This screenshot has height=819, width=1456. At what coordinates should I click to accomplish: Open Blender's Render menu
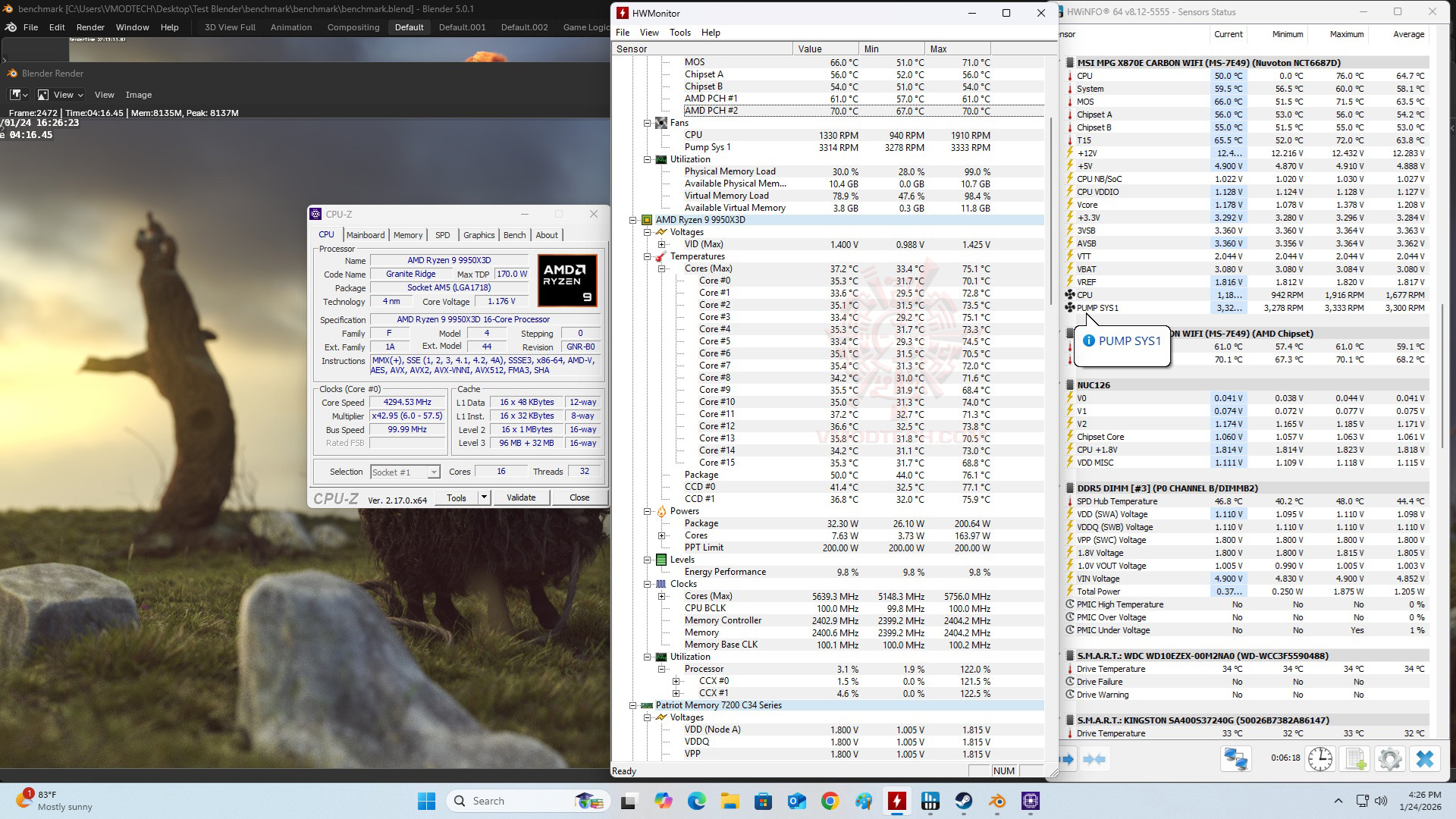point(90,27)
